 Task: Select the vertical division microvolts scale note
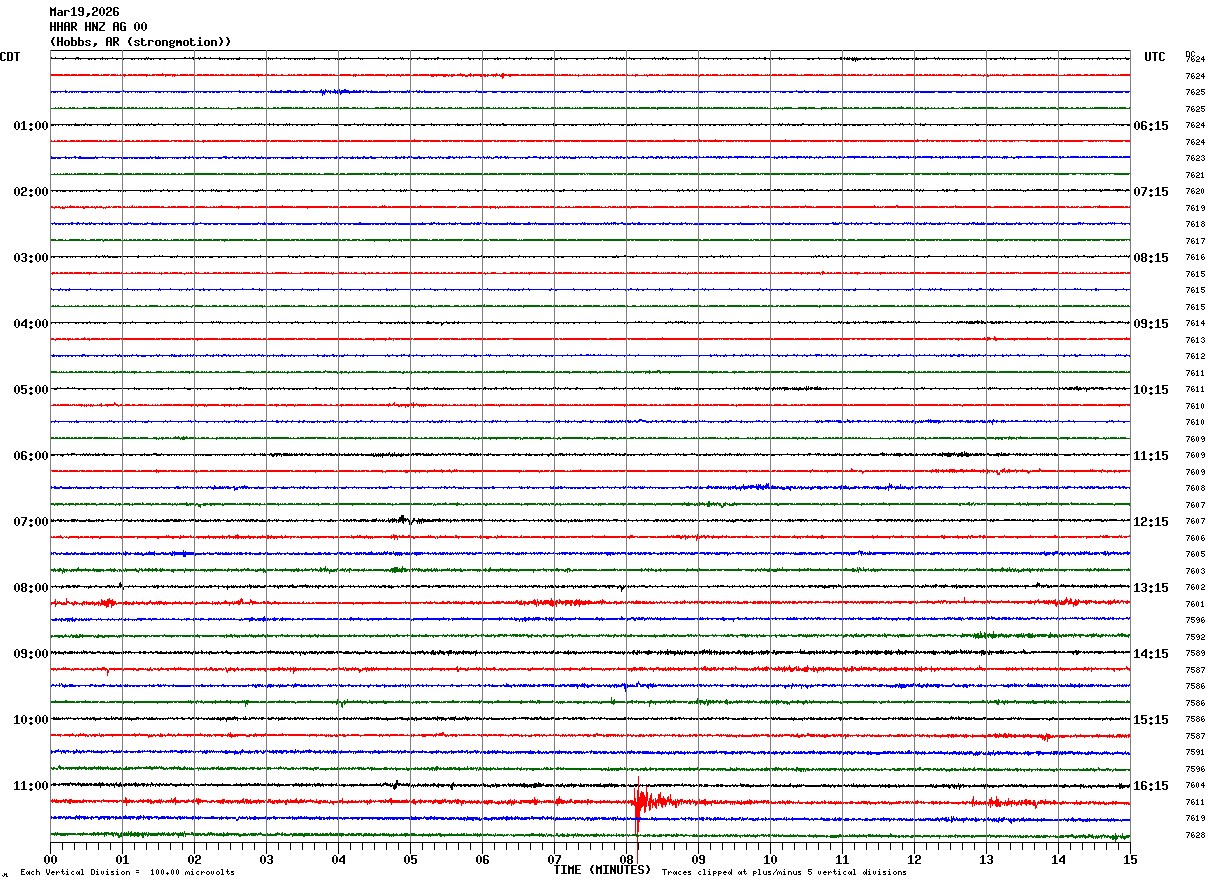(x=127, y=873)
